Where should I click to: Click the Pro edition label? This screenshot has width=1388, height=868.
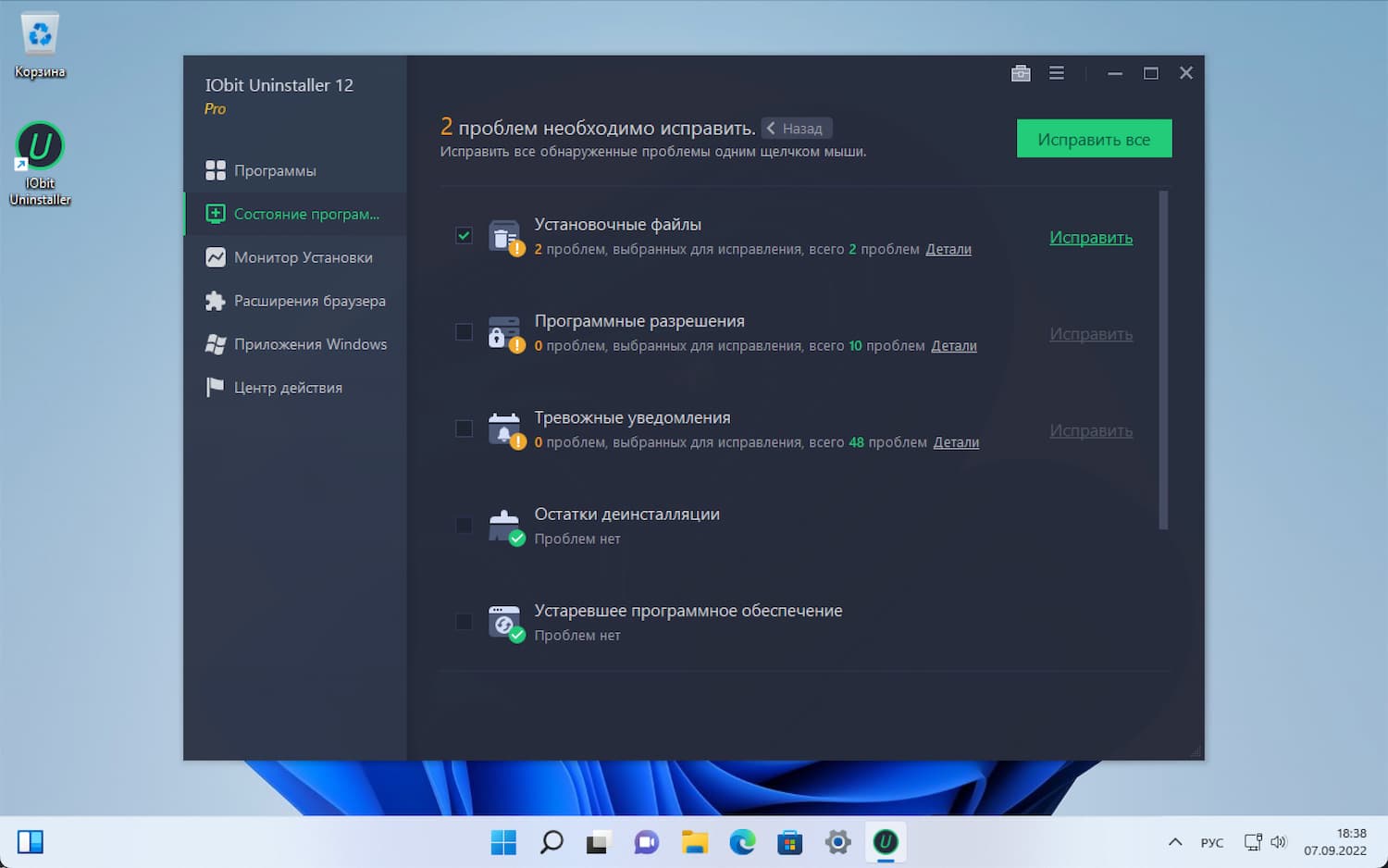click(x=215, y=109)
